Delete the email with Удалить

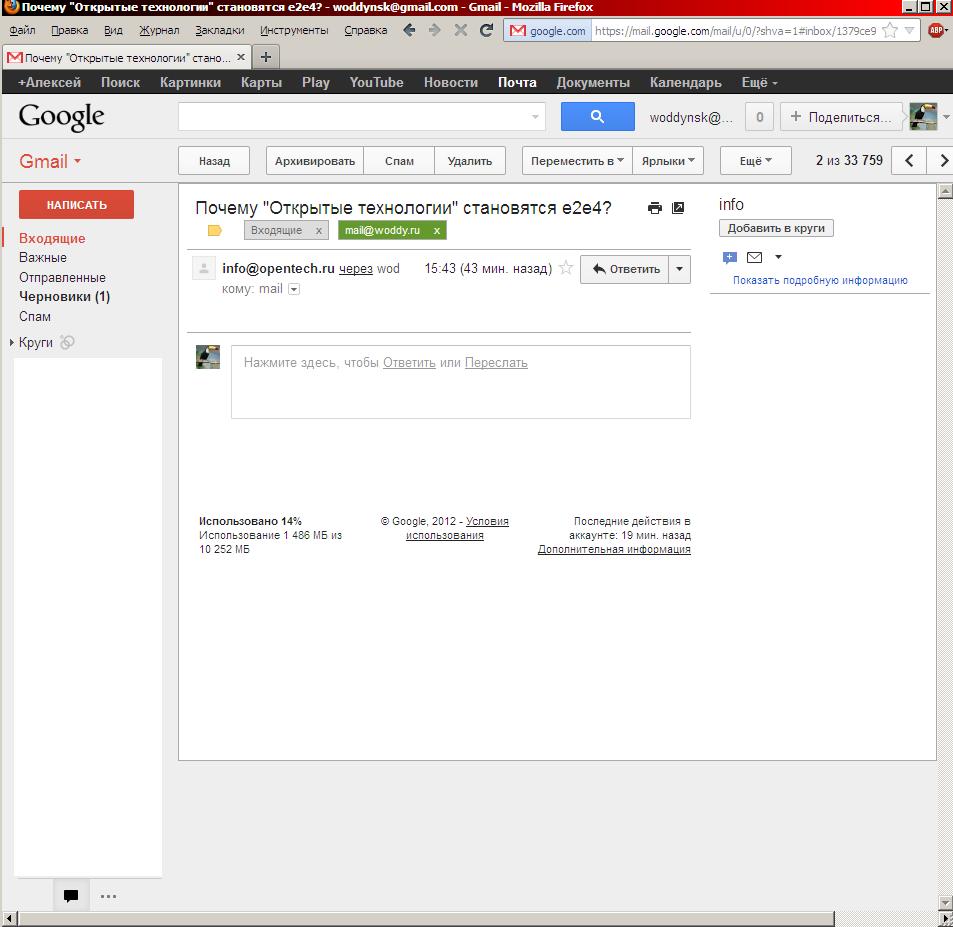(470, 160)
